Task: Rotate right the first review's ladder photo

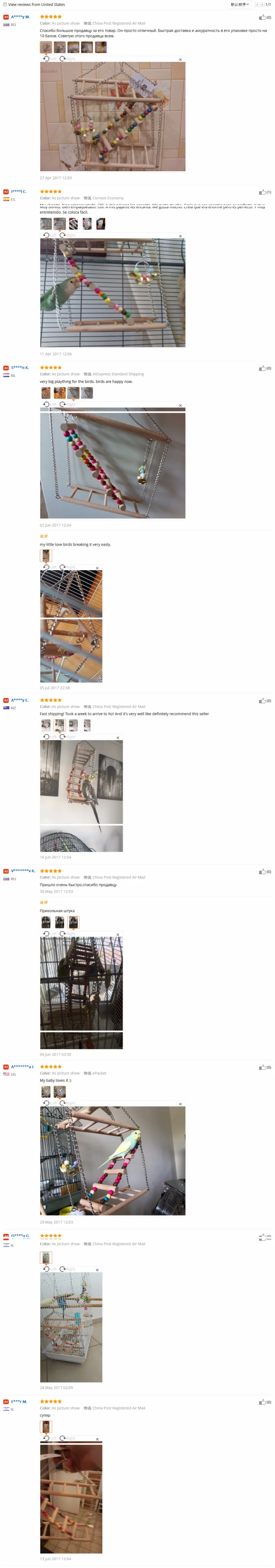Action: [68, 58]
